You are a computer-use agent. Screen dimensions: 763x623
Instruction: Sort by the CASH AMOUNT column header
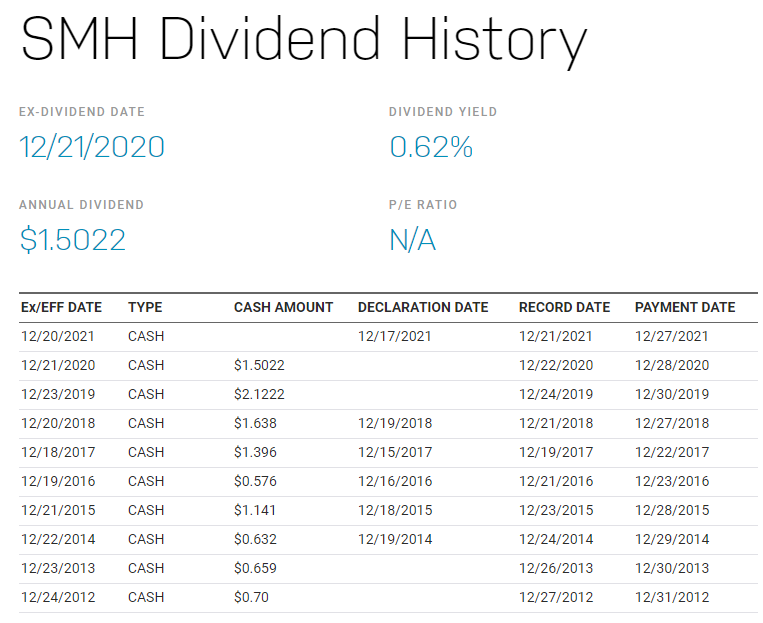pos(283,307)
